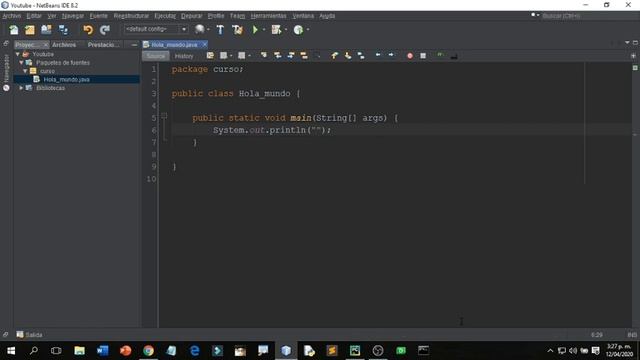640x360 pixels.
Task: Click the globe browser selector icon
Action: (x=199, y=29)
